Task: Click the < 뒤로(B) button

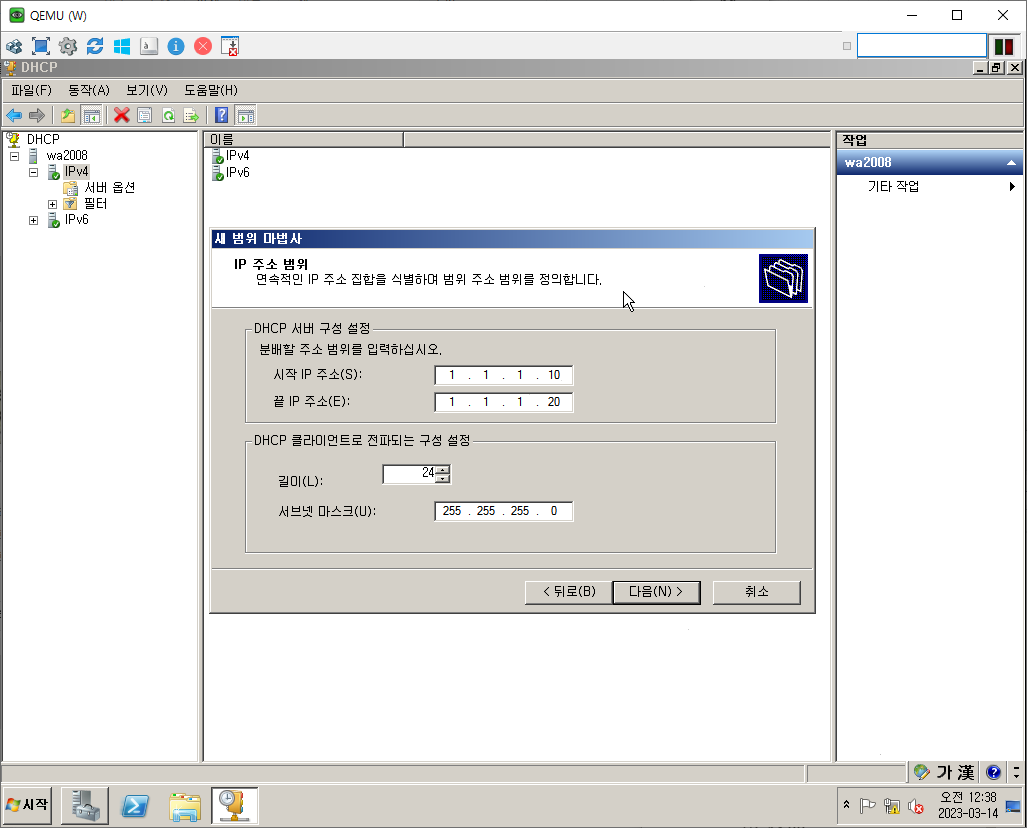Action: tap(569, 592)
